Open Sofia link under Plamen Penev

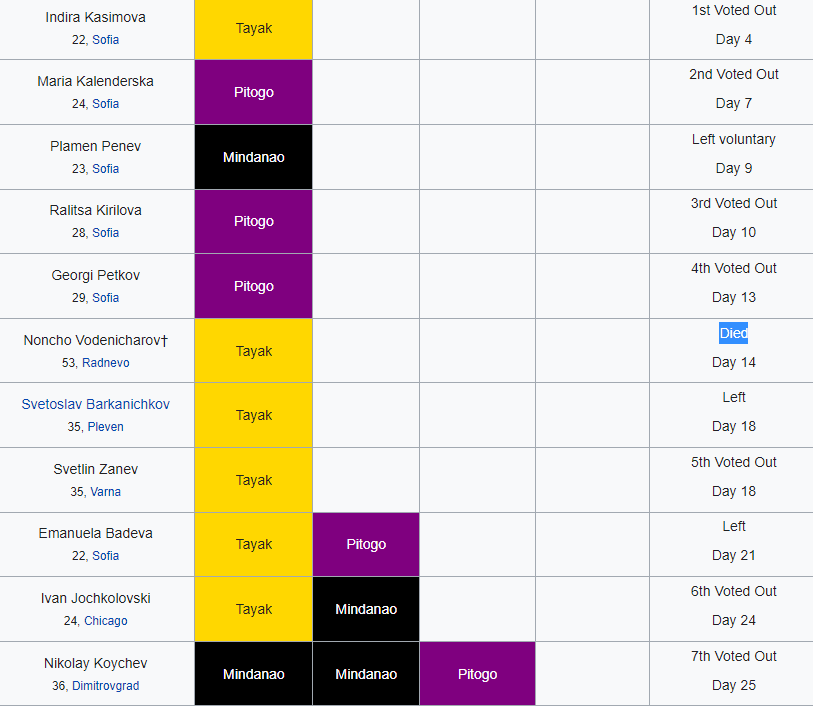click(x=105, y=168)
